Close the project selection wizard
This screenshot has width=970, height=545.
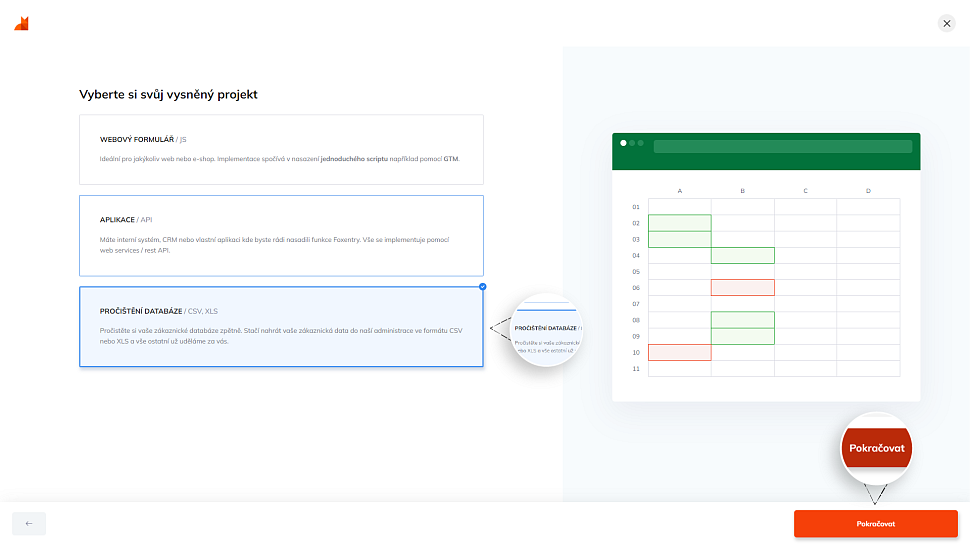click(946, 23)
